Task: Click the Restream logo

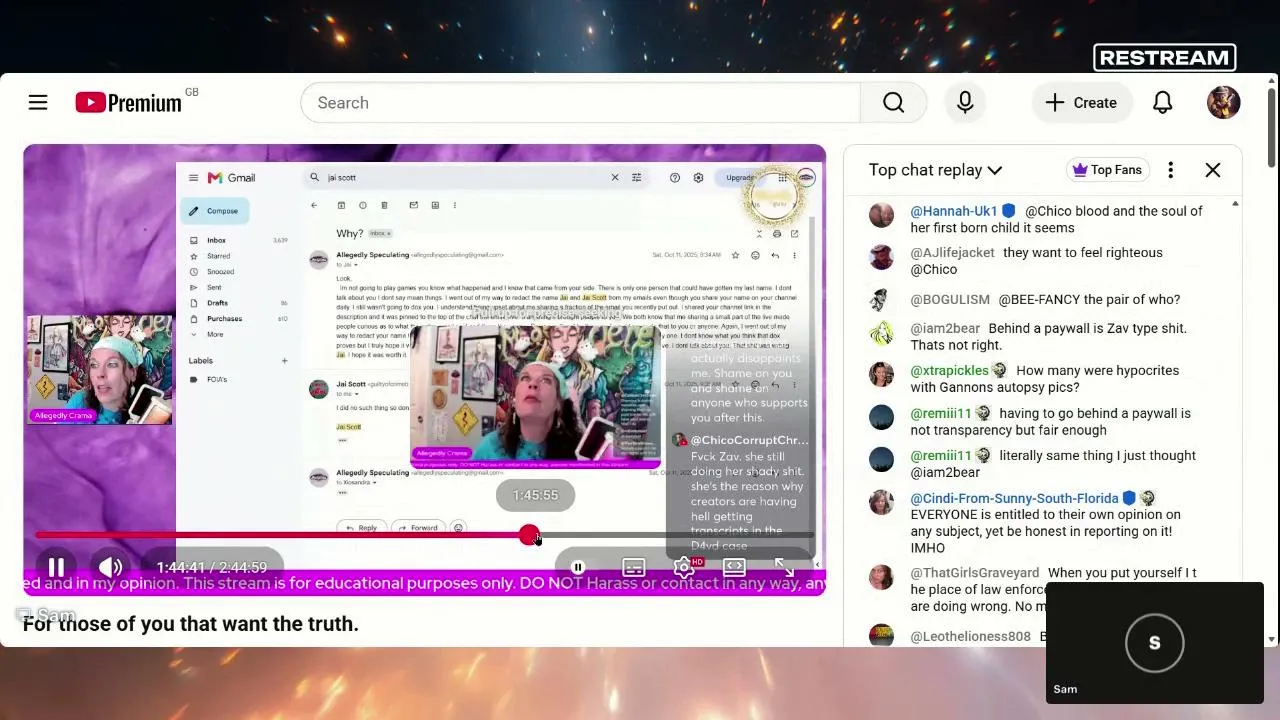Action: pos(1165,58)
